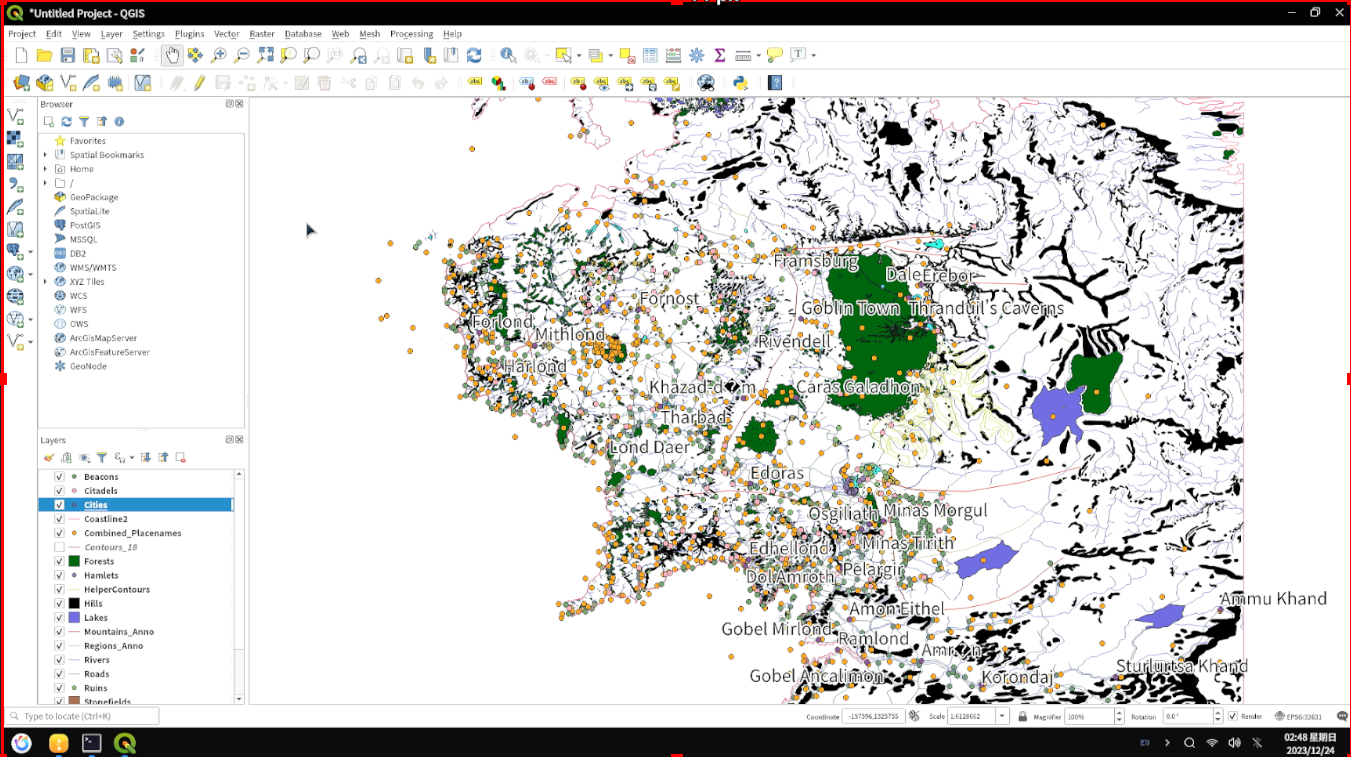This screenshot has width=1351, height=757.
Task: Open the Vector menu
Action: 227,34
